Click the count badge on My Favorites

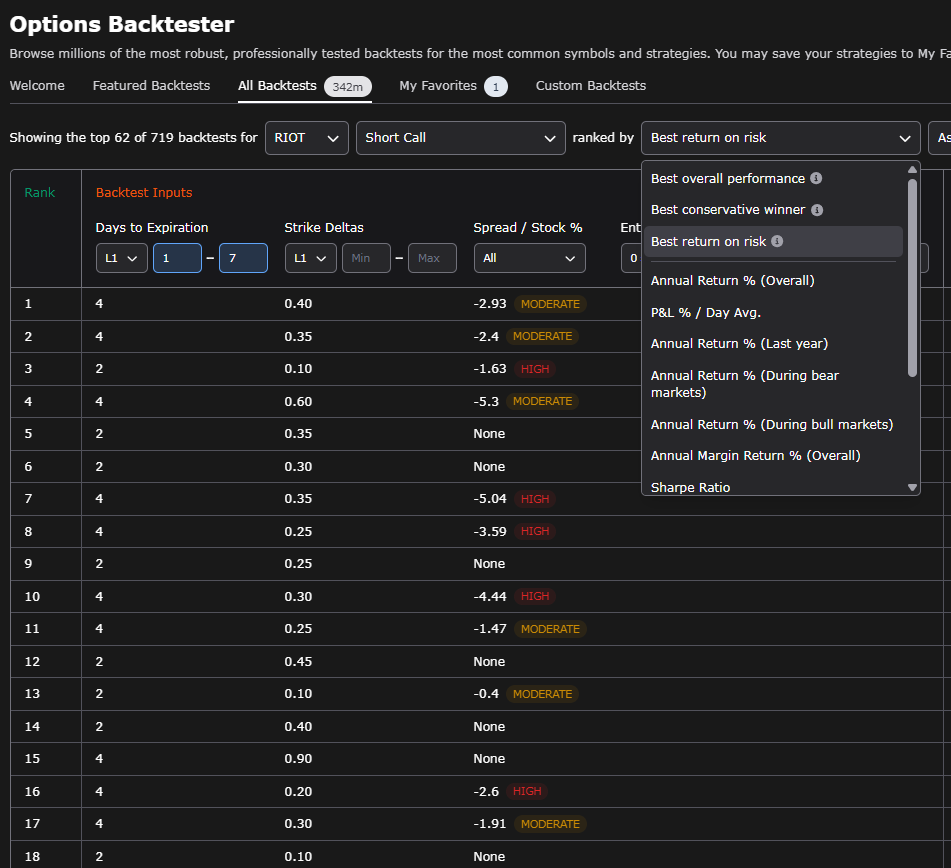pos(496,87)
